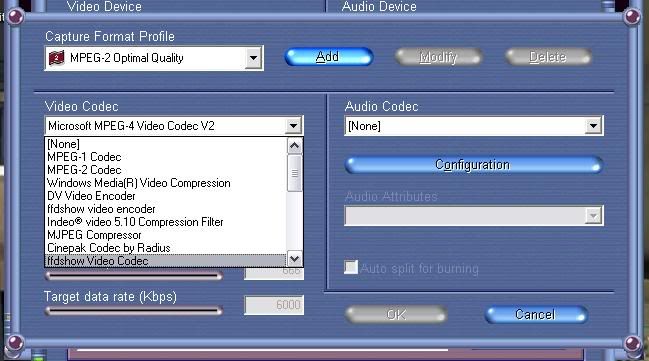Image resolution: width=649 pixels, height=361 pixels.
Task: Click the 6000 data rate field
Action: coord(274,305)
